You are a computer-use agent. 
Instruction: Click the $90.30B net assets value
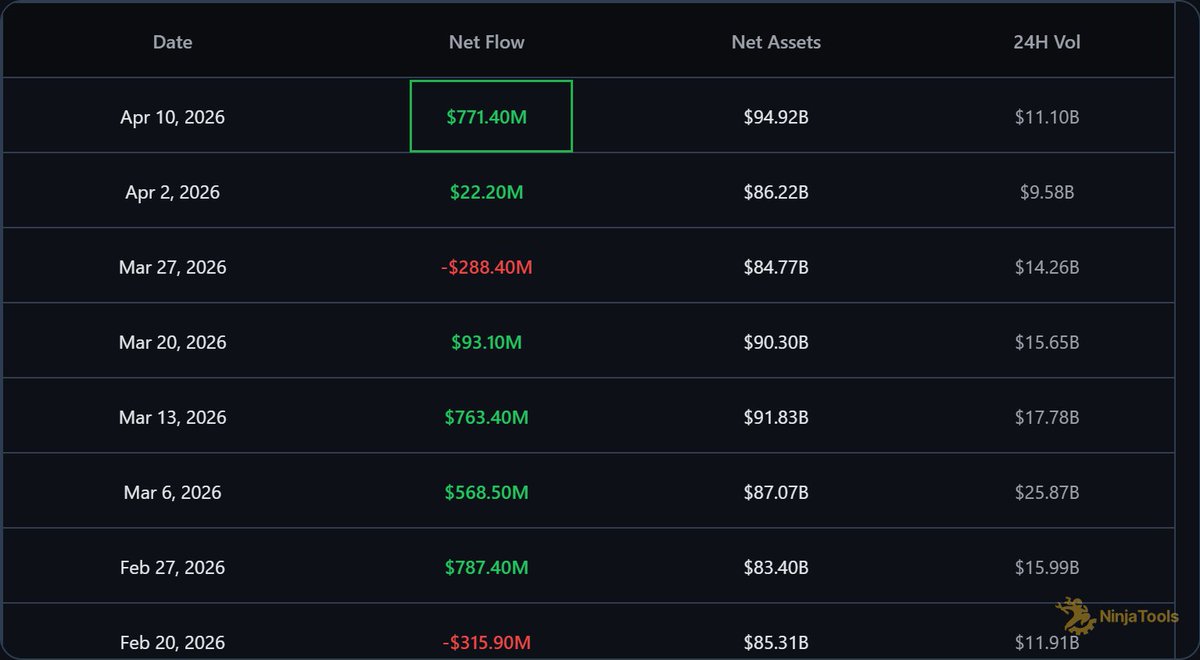tap(776, 342)
